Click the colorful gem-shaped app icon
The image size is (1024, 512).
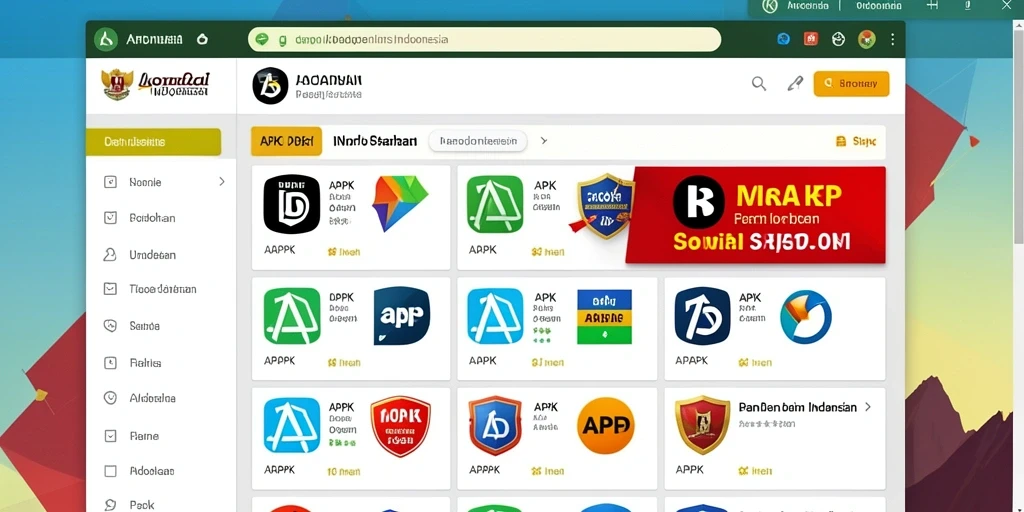[x=399, y=203]
